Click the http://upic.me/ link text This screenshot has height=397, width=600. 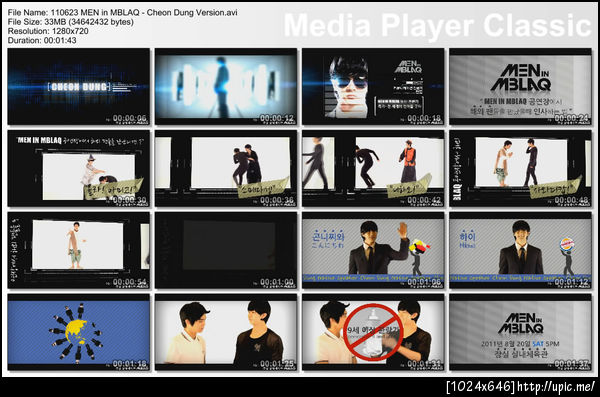pyautogui.click(x=556, y=387)
